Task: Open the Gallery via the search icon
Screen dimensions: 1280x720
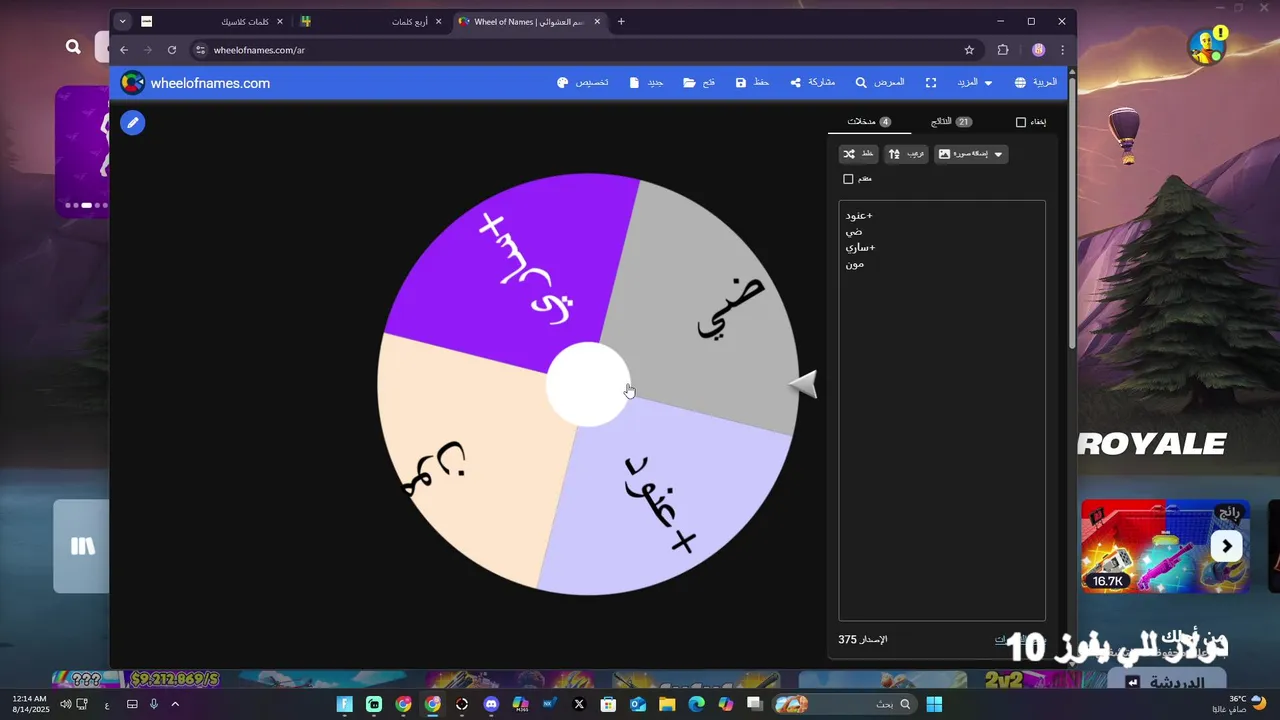Action: pos(861,83)
